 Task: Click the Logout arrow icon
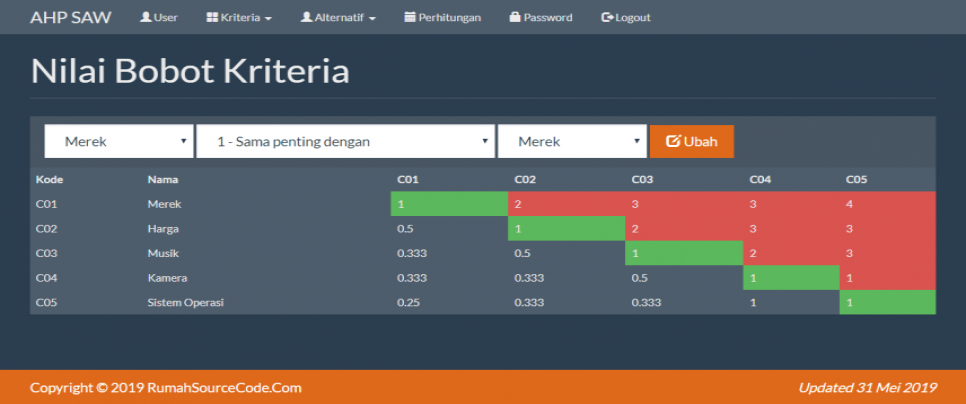607,17
